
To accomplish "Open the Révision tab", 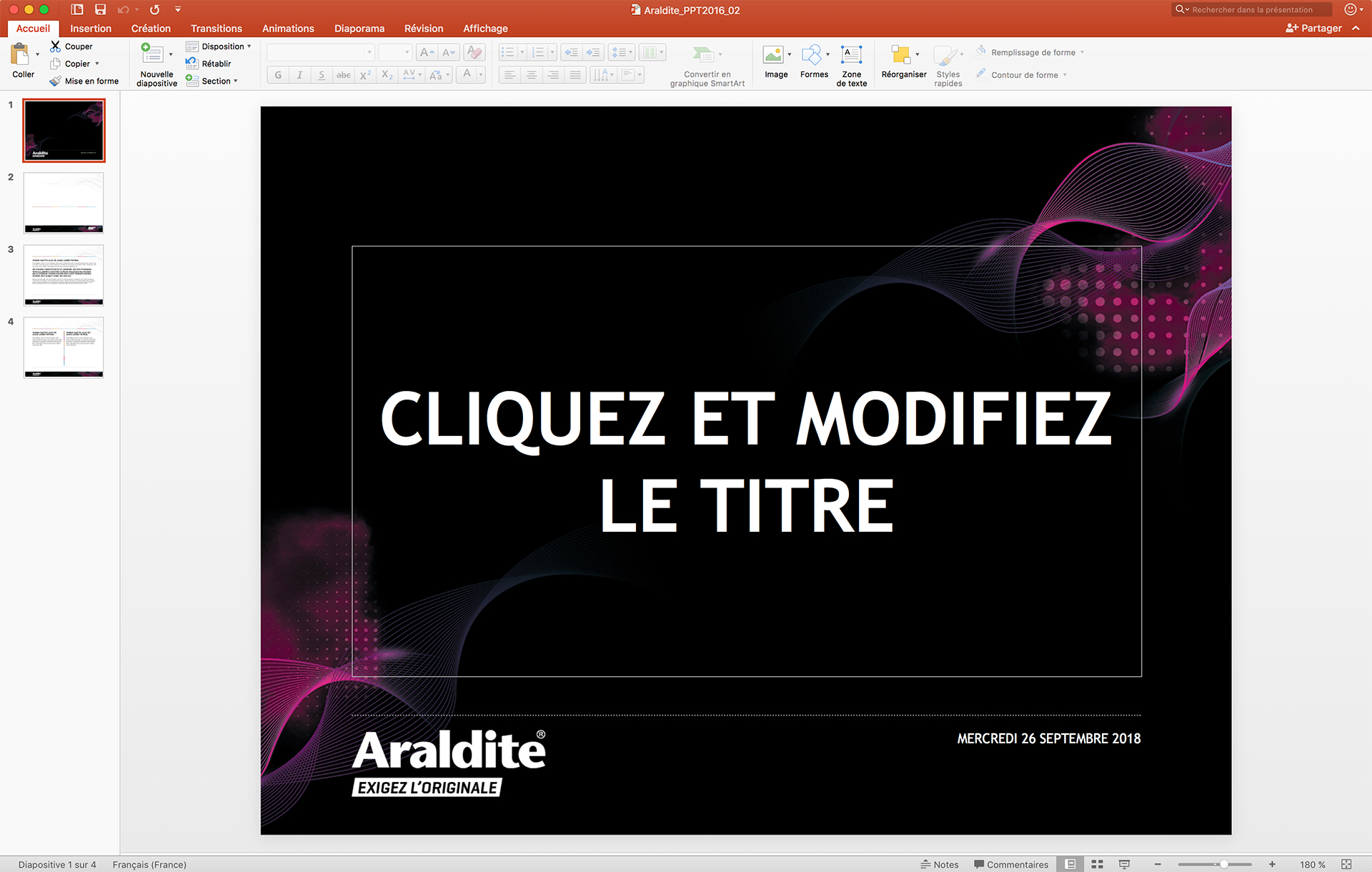I will coord(424,29).
